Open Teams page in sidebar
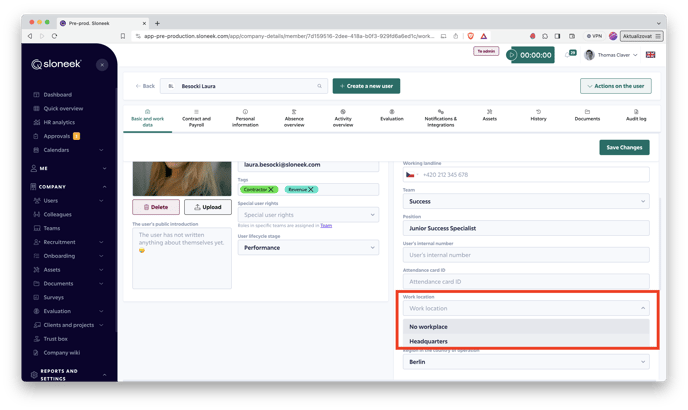The height and width of the screenshot is (410, 688). tap(51, 228)
